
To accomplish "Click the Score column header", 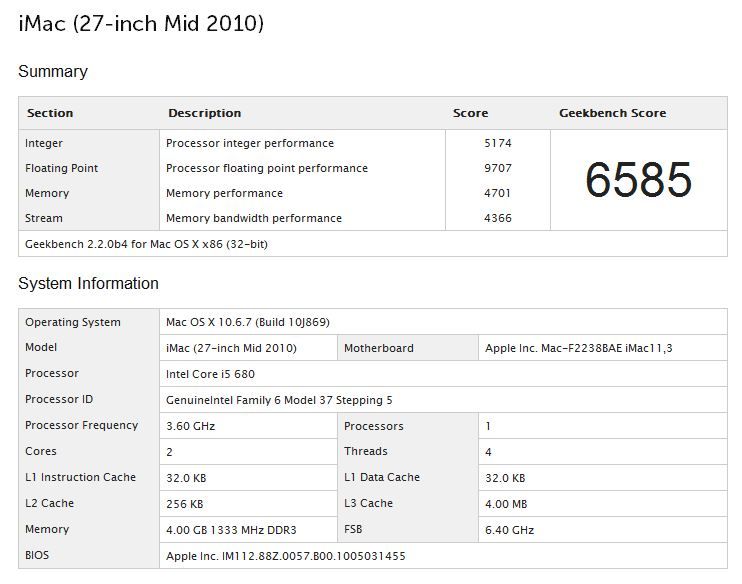I will point(470,113).
